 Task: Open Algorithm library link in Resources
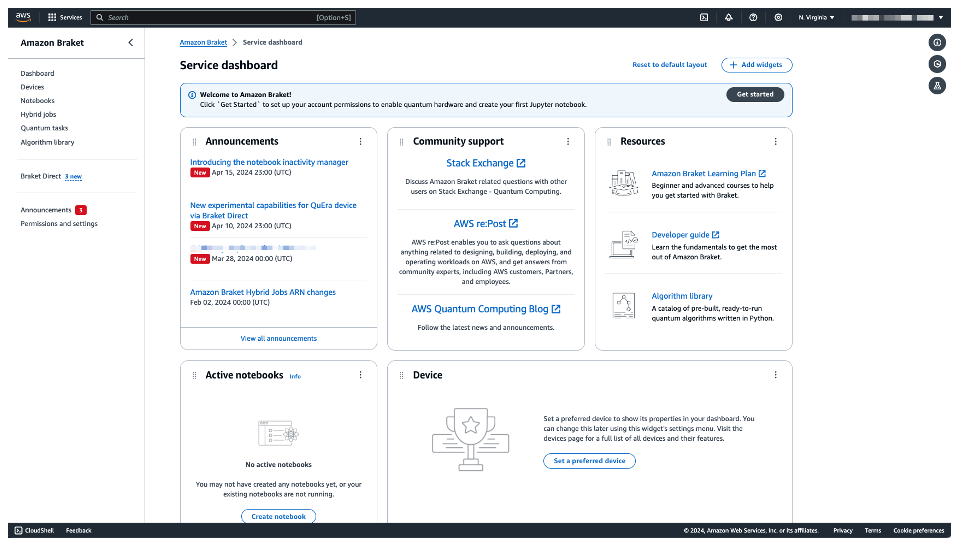(x=682, y=296)
